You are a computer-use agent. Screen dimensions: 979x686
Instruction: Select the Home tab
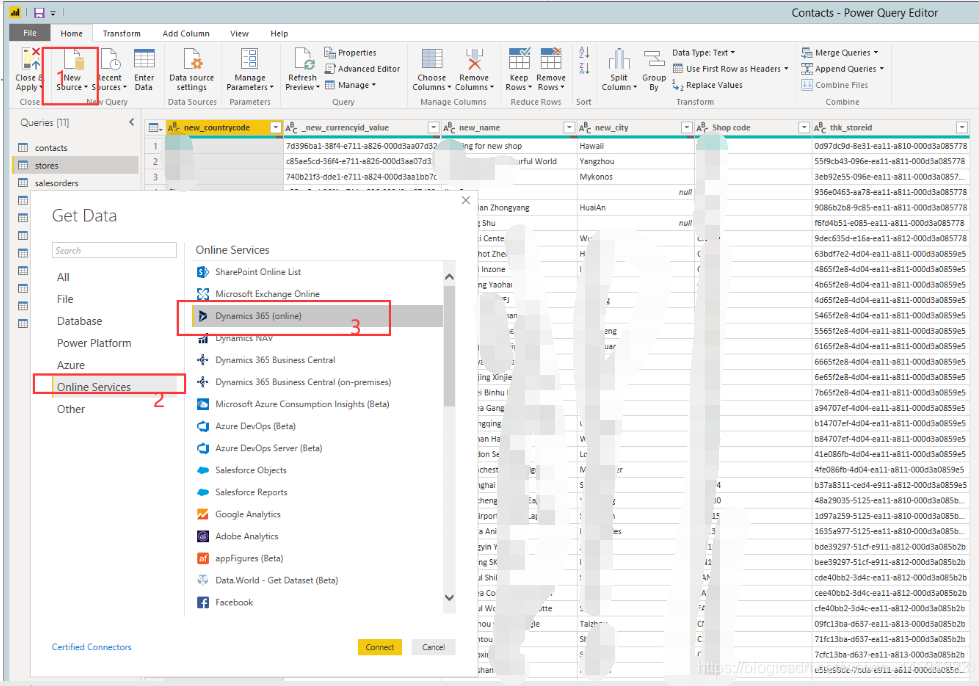[x=71, y=34]
